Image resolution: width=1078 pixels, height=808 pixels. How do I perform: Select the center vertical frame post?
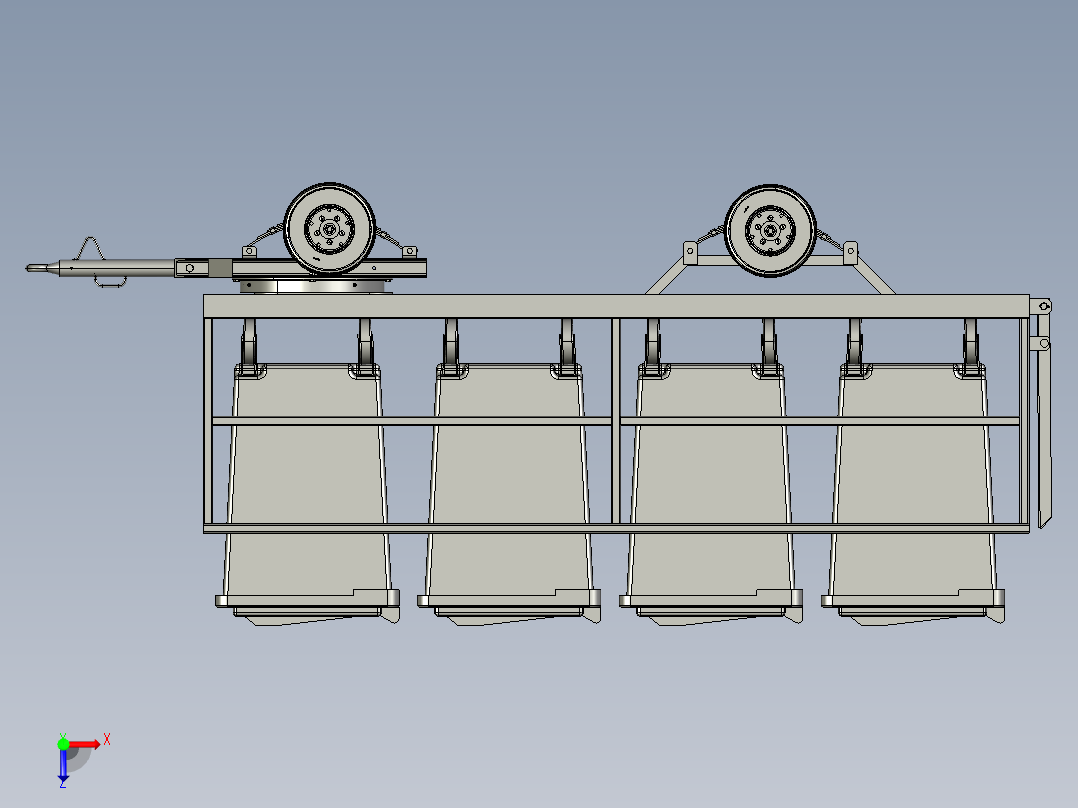pyautogui.click(x=616, y=420)
